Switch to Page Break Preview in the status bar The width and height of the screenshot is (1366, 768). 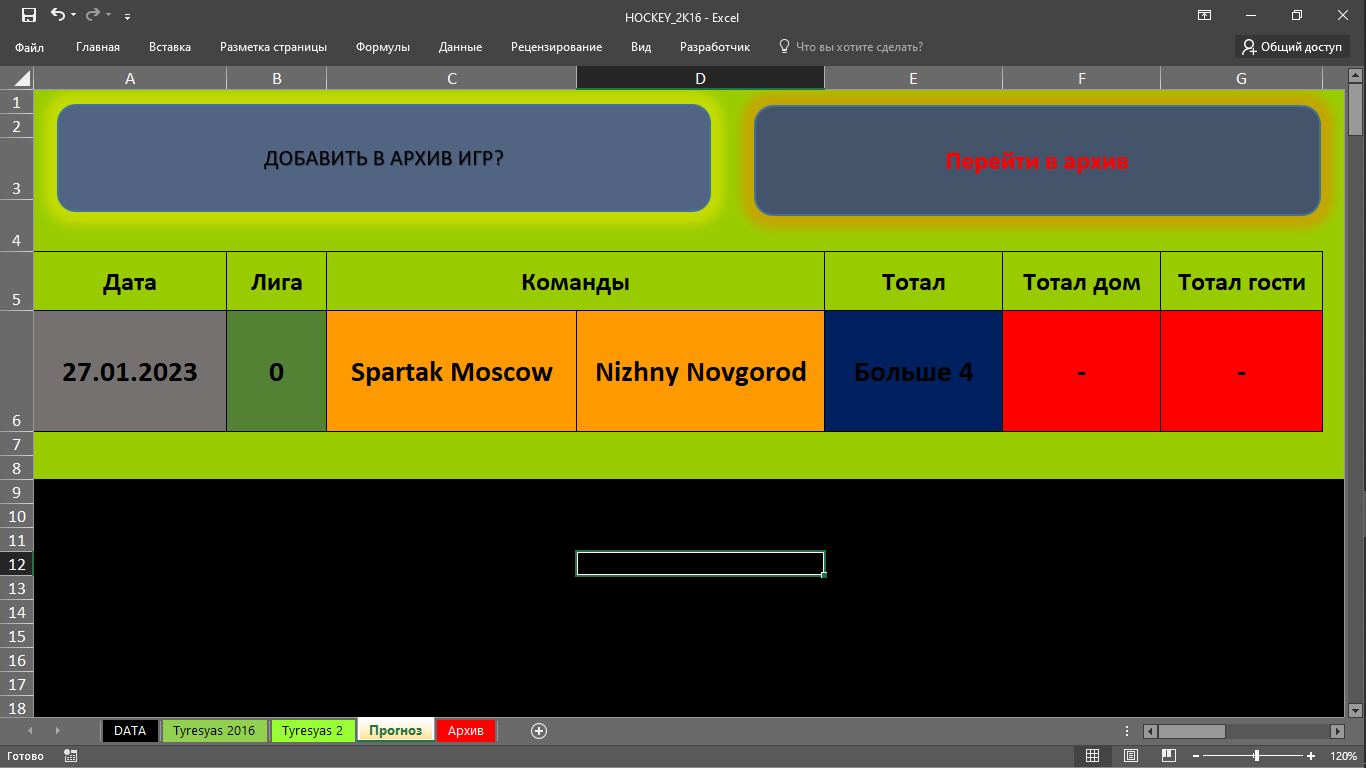(1168, 756)
